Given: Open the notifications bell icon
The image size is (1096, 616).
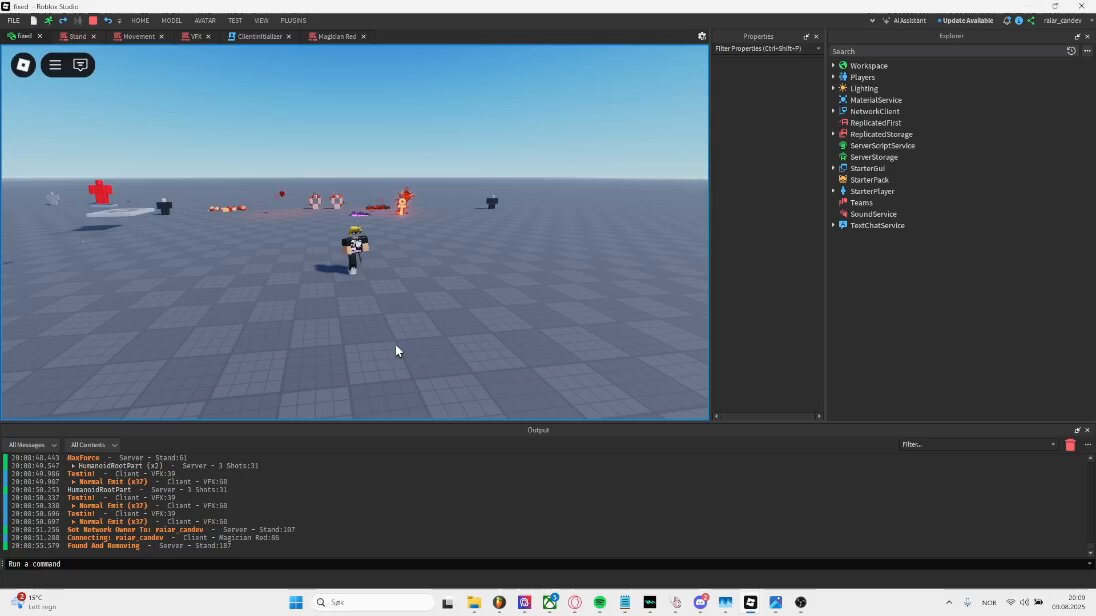Looking at the screenshot, I should tap(1007, 20).
